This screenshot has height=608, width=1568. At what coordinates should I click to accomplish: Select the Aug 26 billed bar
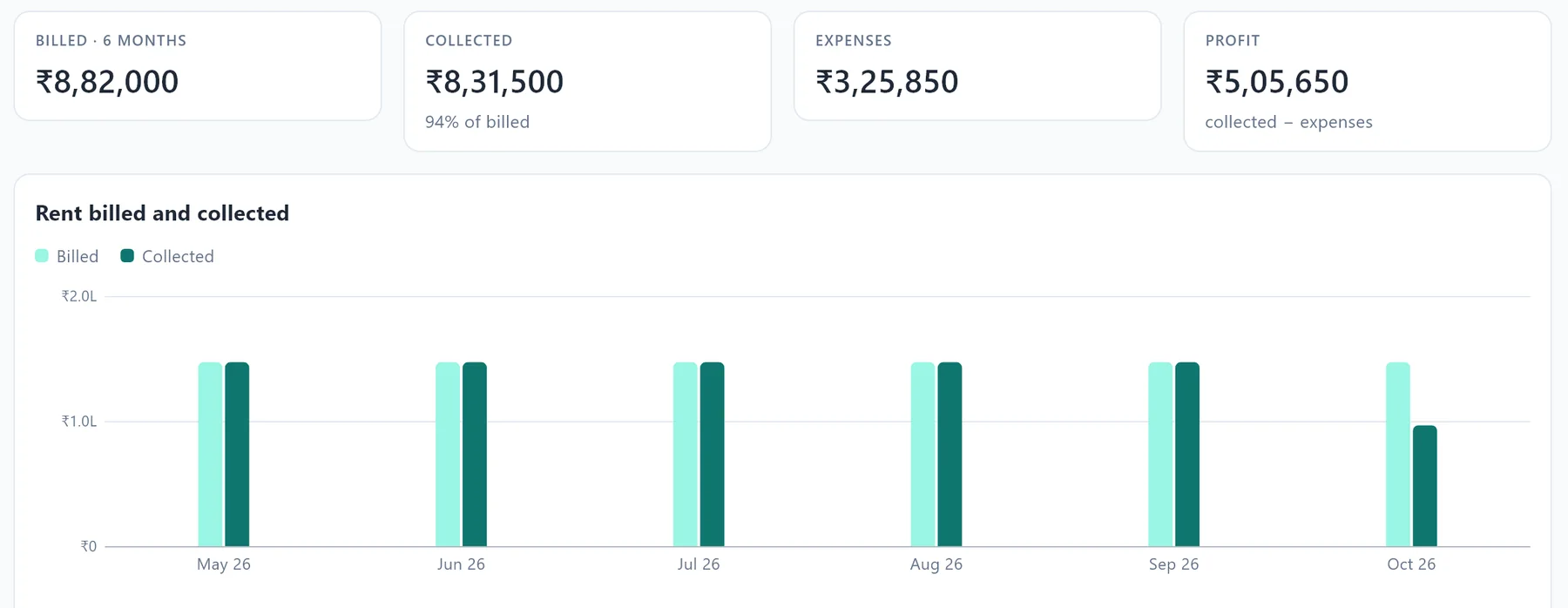pos(923,455)
